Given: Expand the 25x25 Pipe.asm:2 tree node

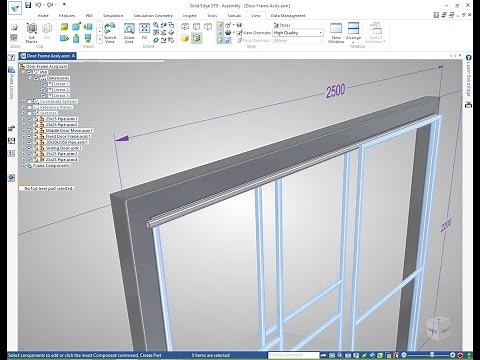Looking at the screenshot, I should coord(23,125).
